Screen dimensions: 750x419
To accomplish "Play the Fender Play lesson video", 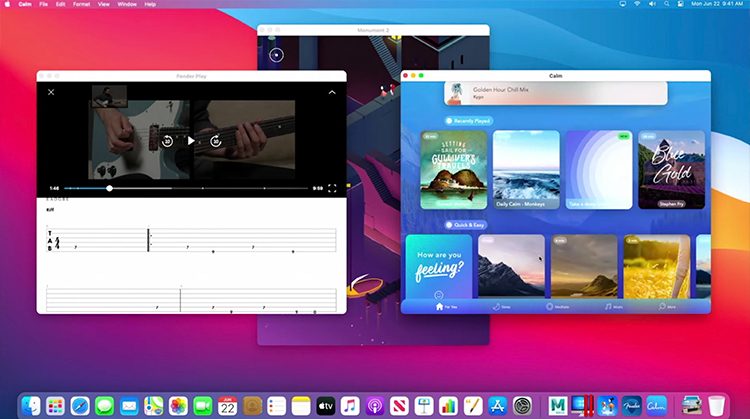I will [x=191, y=141].
